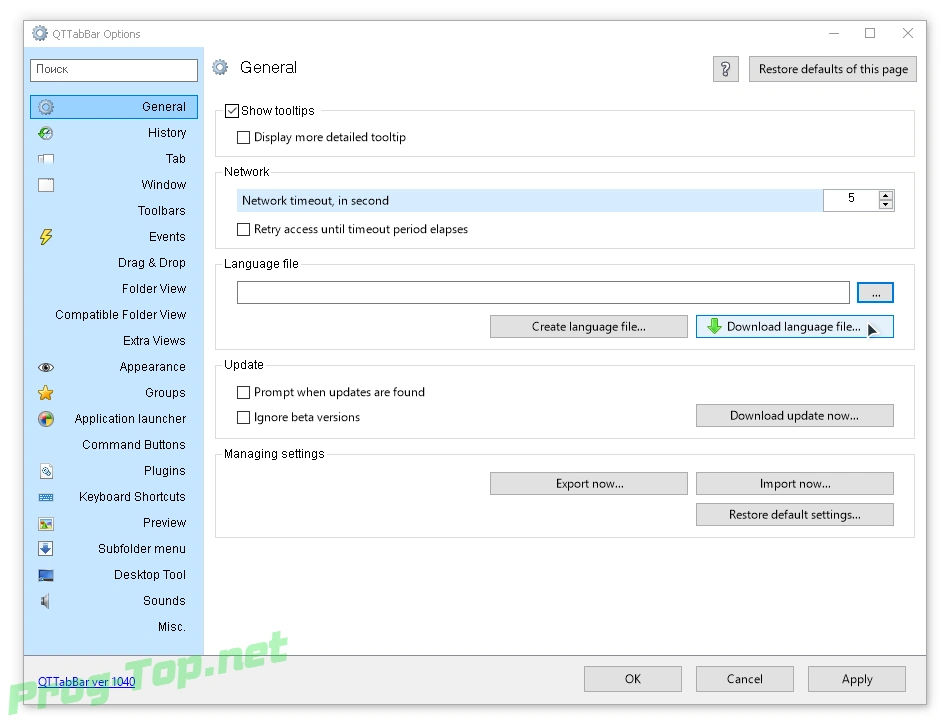Check Ignore beta versions option
This screenshot has width=950, height=725.
(x=244, y=417)
